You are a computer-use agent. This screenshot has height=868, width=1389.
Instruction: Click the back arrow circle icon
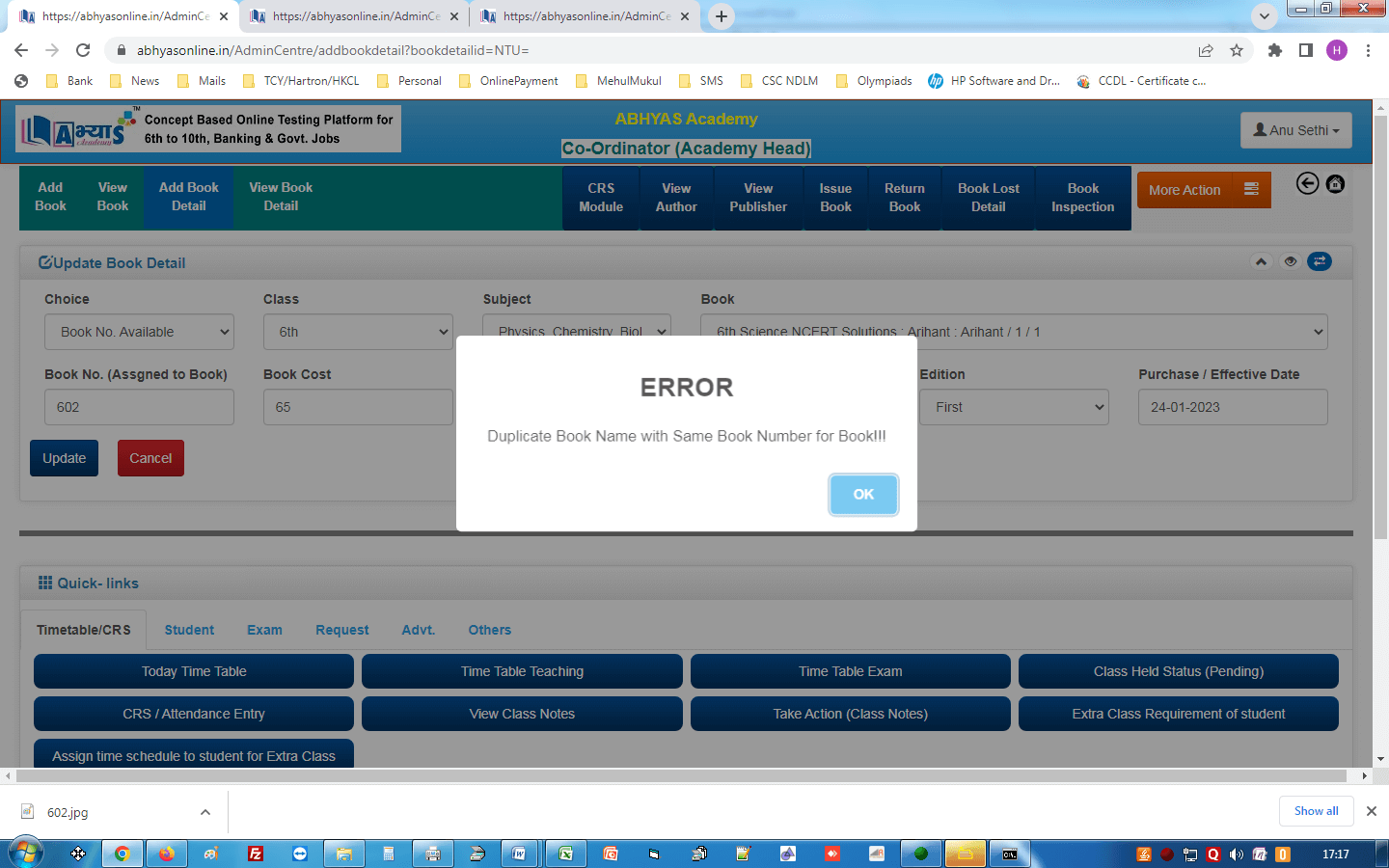pyautogui.click(x=1307, y=183)
